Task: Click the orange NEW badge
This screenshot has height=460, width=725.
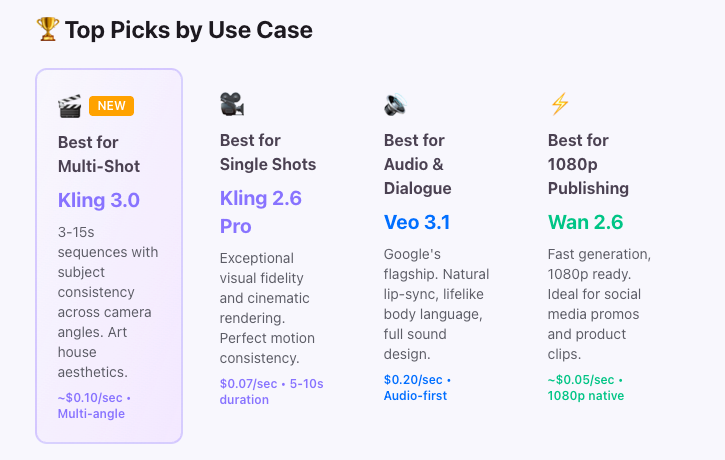Action: pyautogui.click(x=111, y=106)
